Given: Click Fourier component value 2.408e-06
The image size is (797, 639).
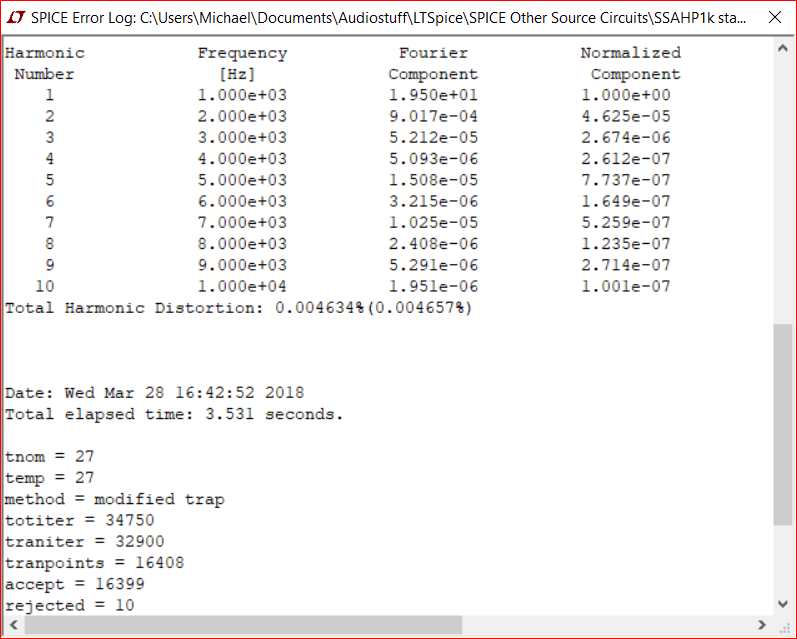Looking at the screenshot, I should 433,244.
